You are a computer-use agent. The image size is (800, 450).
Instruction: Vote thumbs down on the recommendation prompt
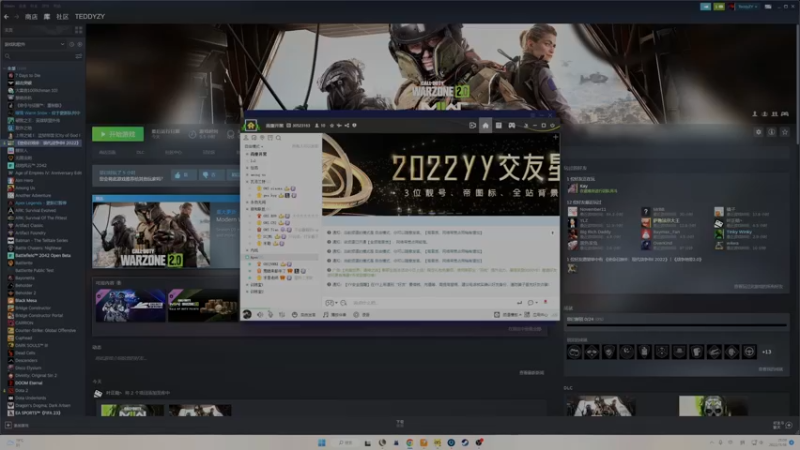(210, 175)
